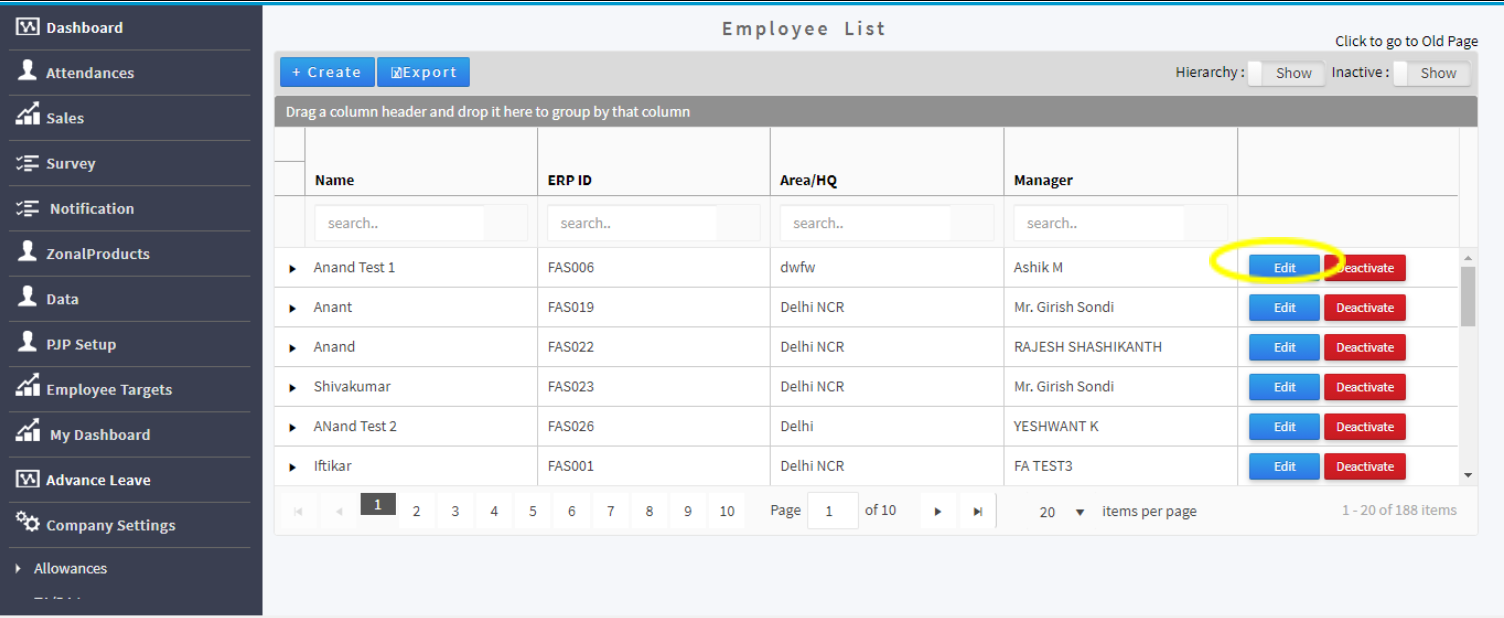Click the table scrollbar down arrow
This screenshot has height=618, width=1504.
pos(1468,476)
